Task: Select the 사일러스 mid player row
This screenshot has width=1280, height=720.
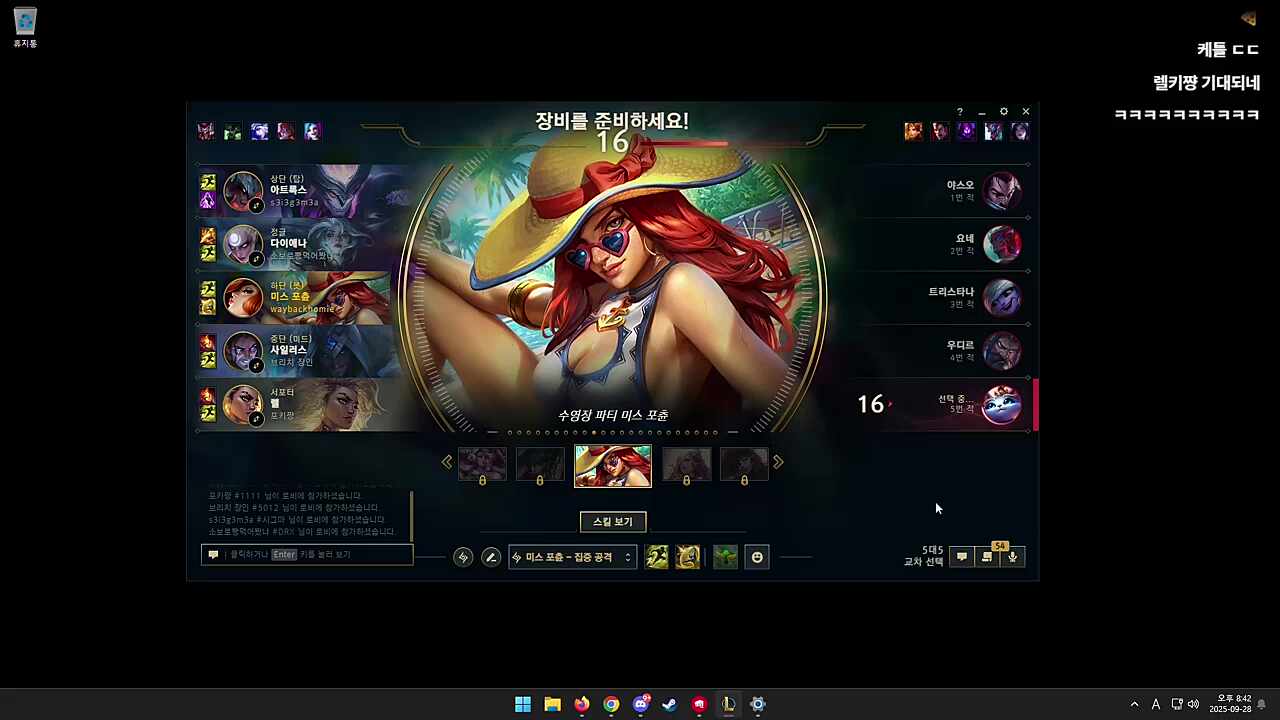Action: pyautogui.click(x=300, y=351)
